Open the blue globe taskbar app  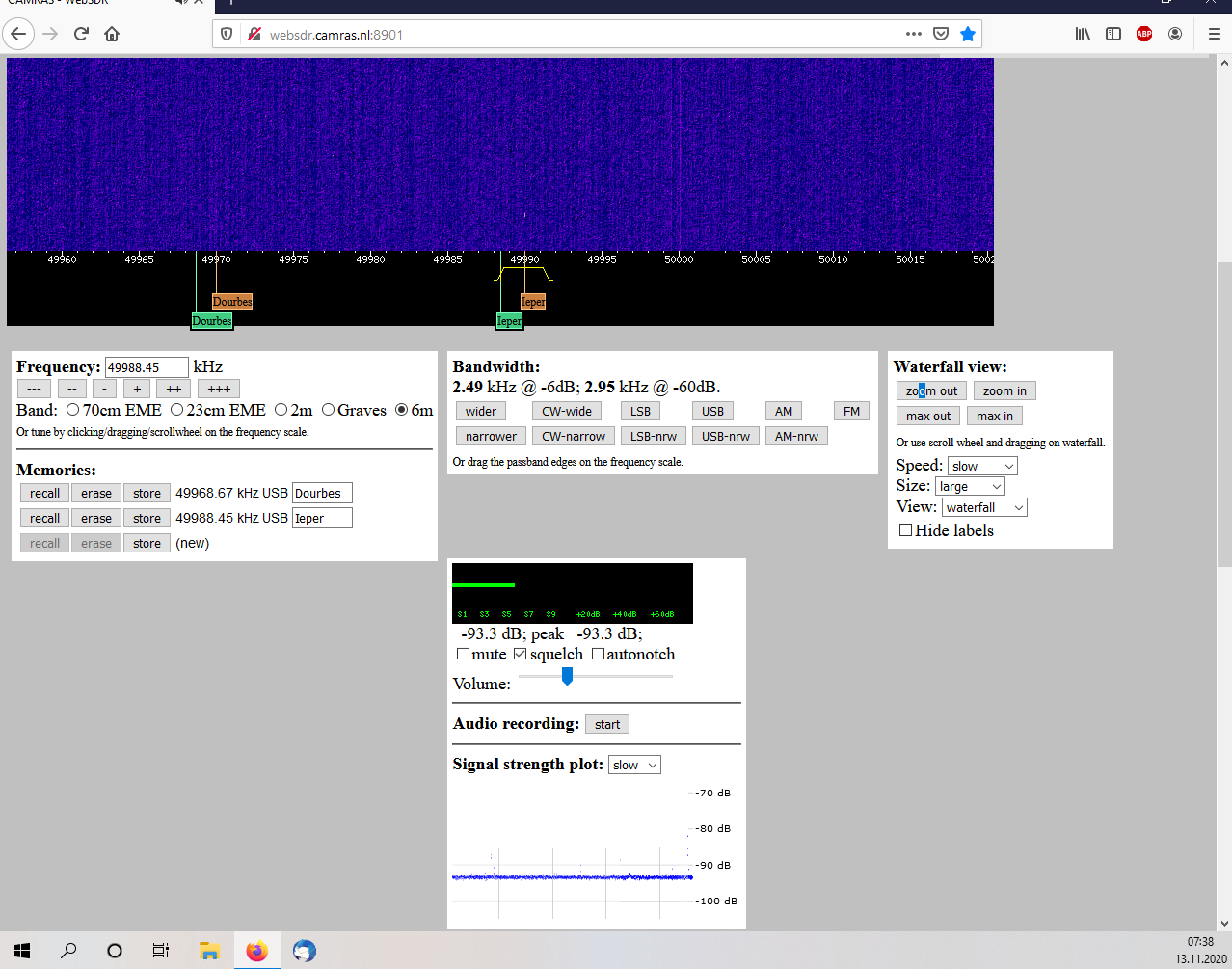pyautogui.click(x=305, y=951)
